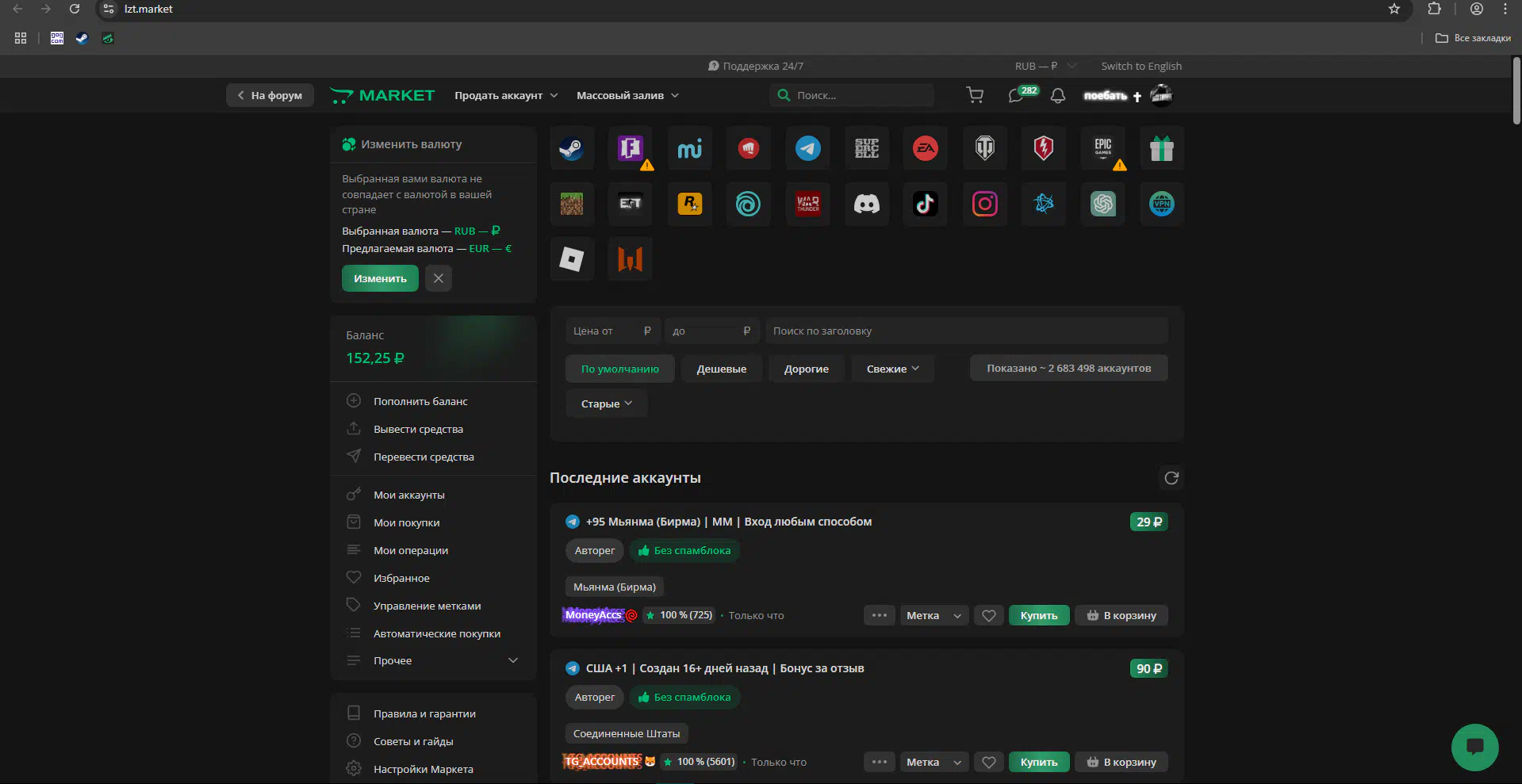The height and width of the screenshot is (784, 1522).
Task: Open the Discord accounts category
Action: pyautogui.click(x=867, y=204)
